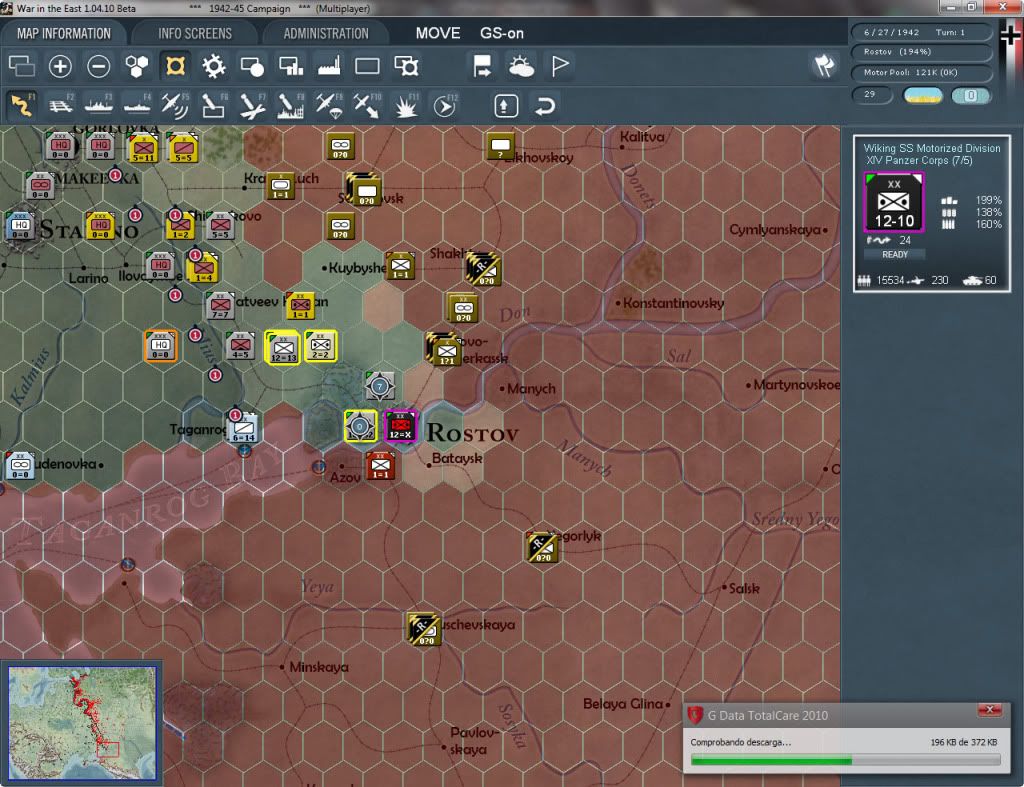Toggle the hex grid display
1024x787 pixels.
coord(137,66)
